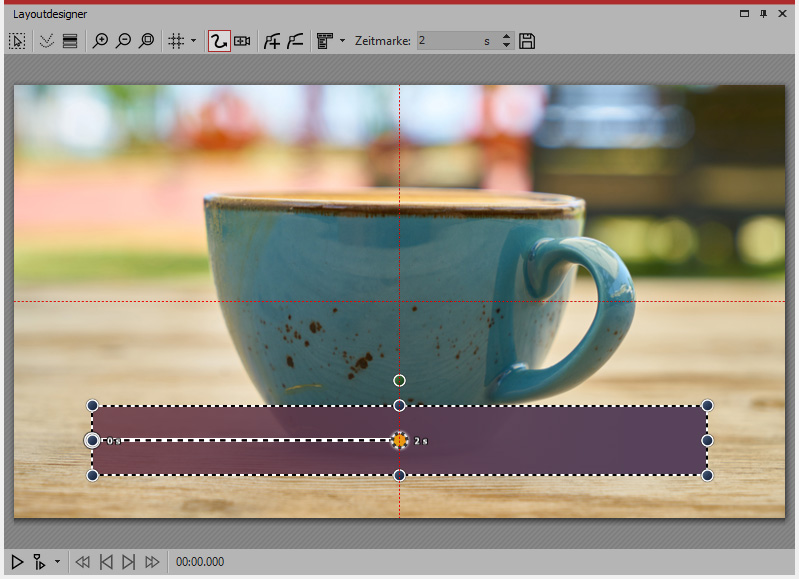Open the grid options dropdown arrow
The height and width of the screenshot is (579, 799).
193,41
